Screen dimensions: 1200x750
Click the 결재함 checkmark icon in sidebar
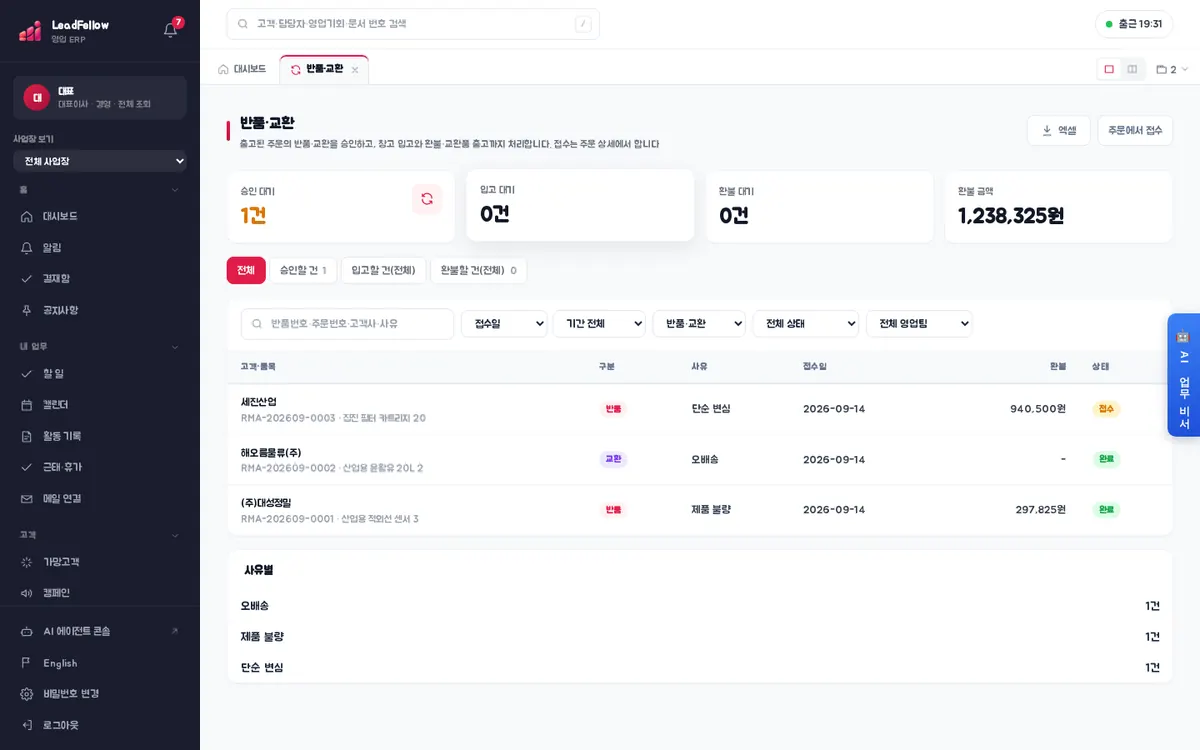tap(27, 279)
